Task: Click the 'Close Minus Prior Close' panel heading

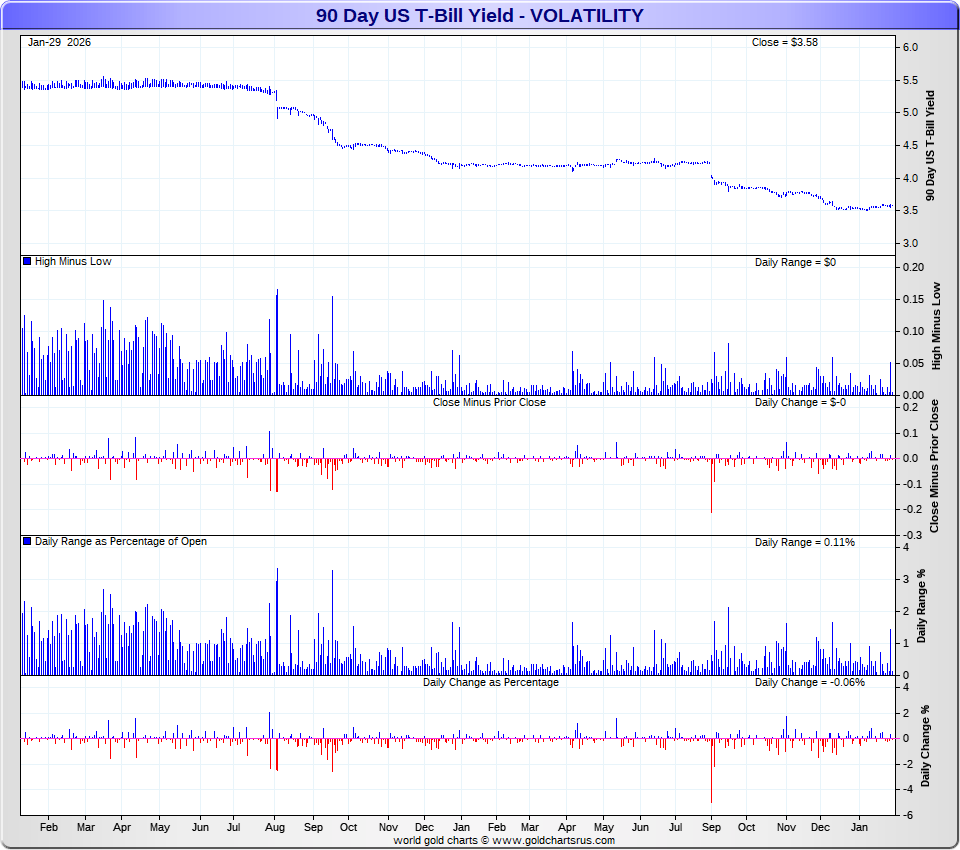Action: pyautogui.click(x=489, y=402)
